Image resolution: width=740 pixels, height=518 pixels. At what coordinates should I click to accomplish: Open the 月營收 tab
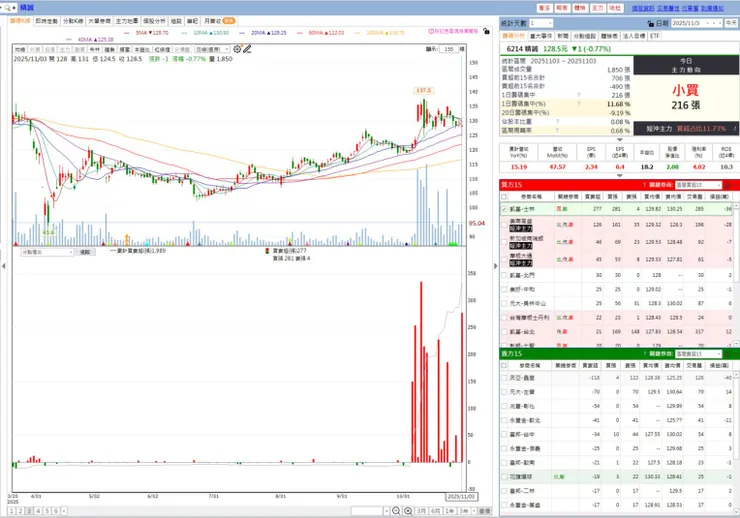(219, 21)
